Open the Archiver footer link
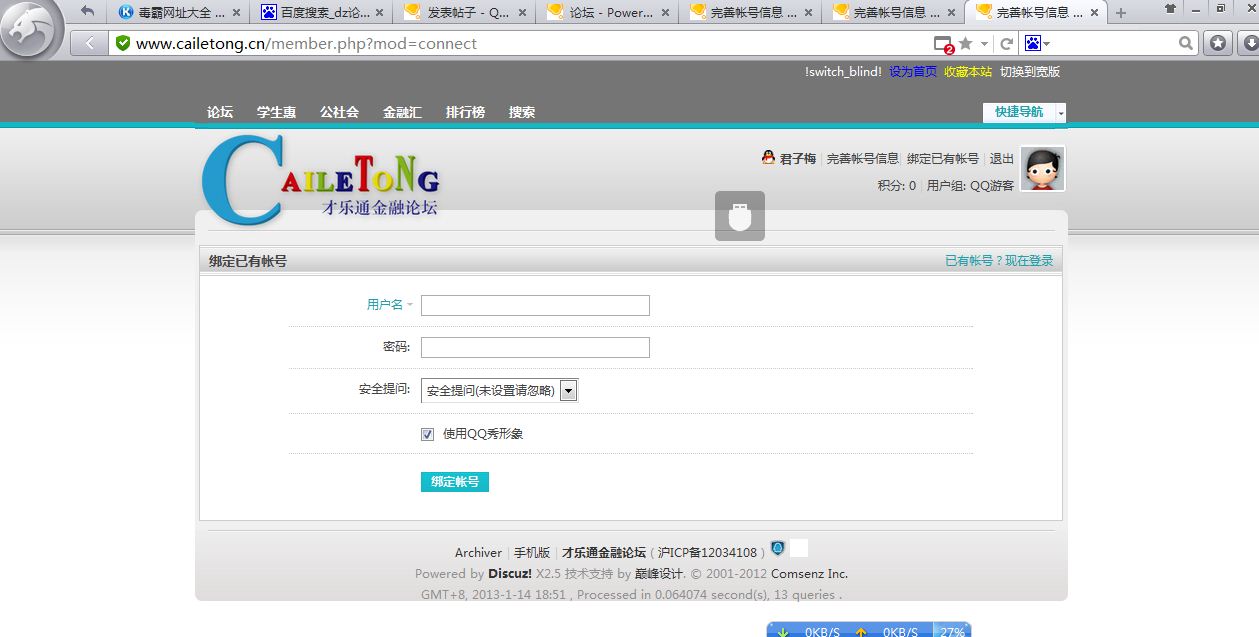1259x637 pixels. pos(478,552)
